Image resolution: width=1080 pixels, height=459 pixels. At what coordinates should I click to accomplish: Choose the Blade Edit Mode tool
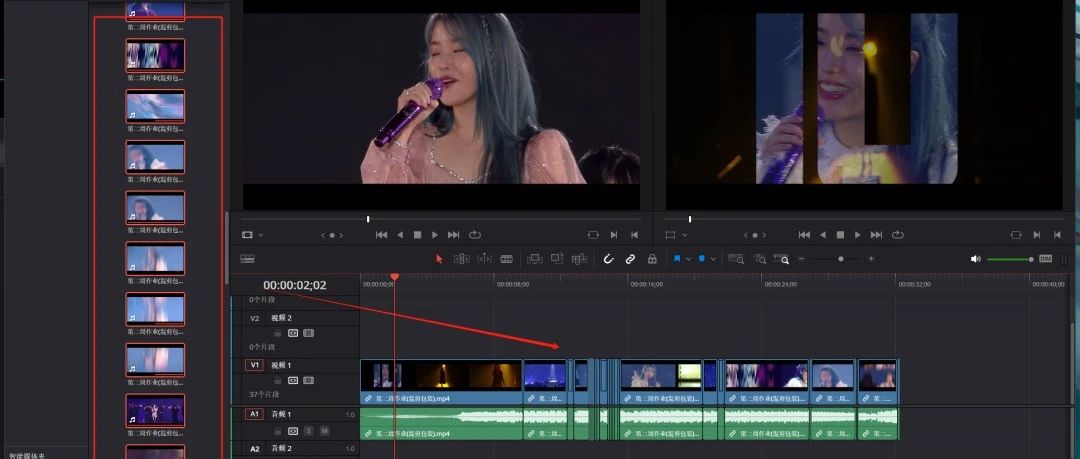506,259
